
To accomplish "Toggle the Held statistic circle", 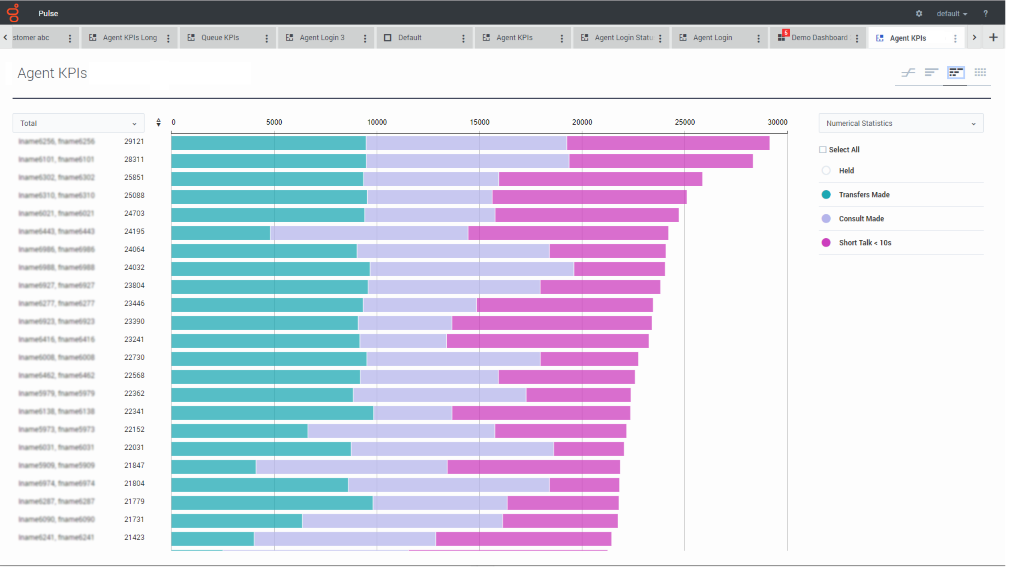I will 826,171.
